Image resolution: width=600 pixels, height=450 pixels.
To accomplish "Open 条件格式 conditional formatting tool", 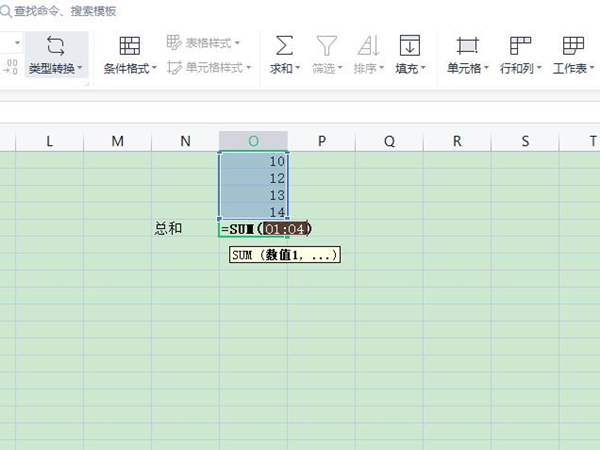I will [x=130, y=46].
